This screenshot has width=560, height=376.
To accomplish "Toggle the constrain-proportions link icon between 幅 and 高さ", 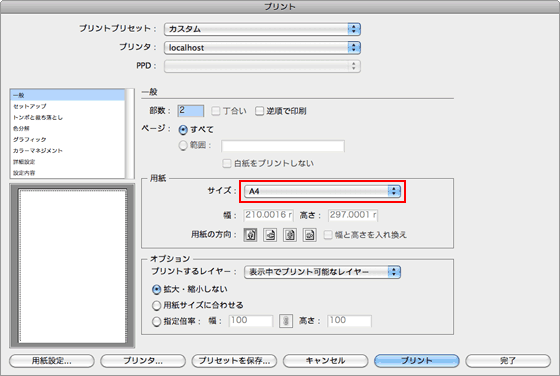I will pos(286,321).
